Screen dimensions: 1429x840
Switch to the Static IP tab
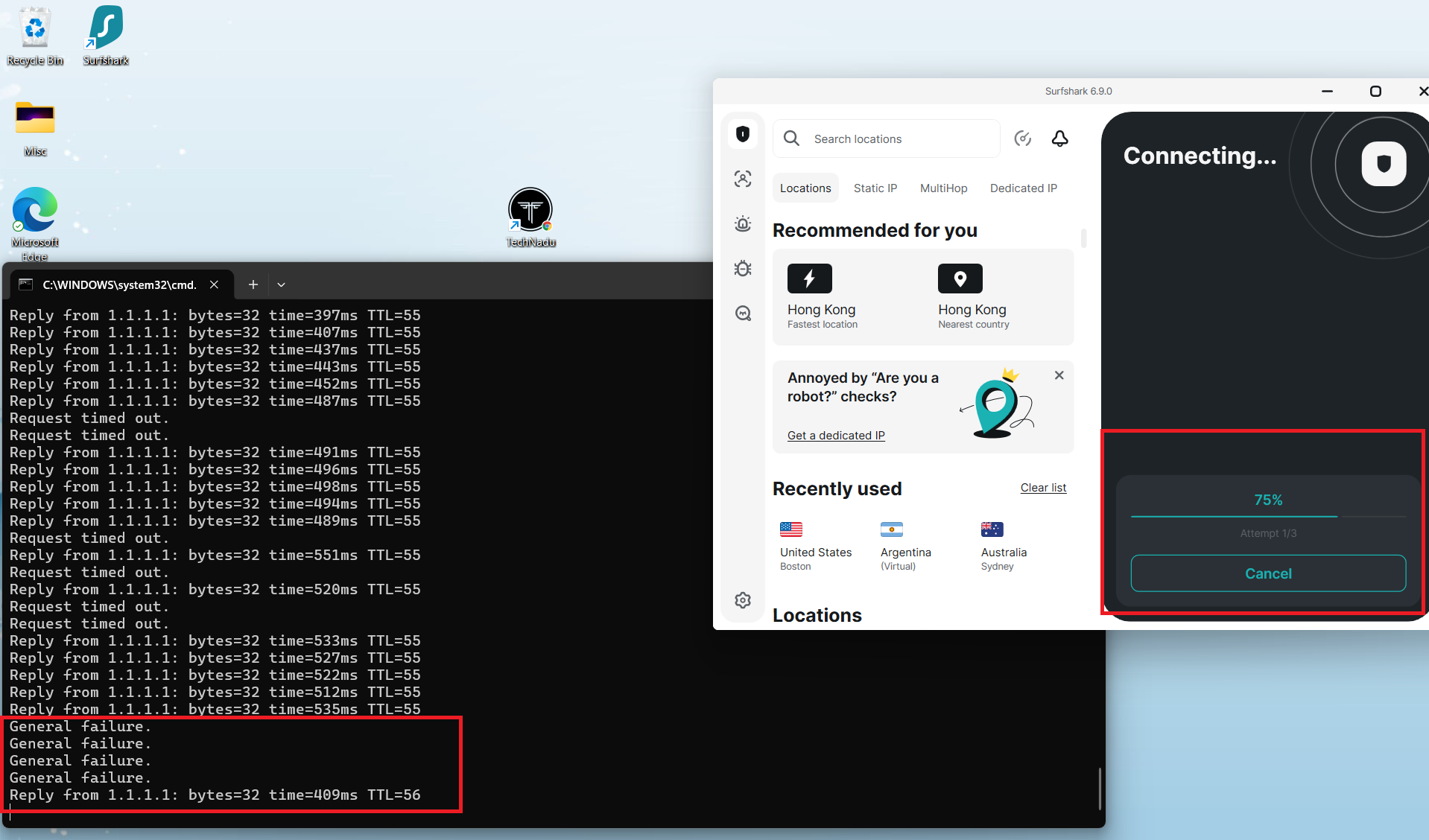(875, 188)
